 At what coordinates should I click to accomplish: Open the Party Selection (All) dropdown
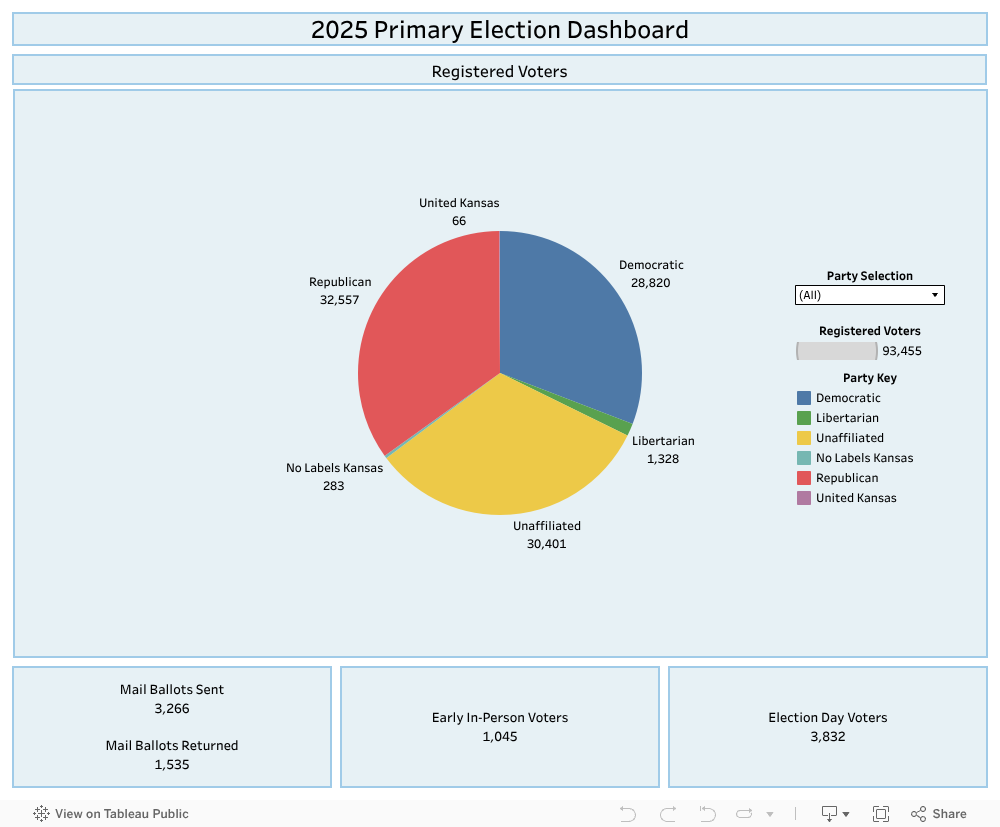click(869, 295)
